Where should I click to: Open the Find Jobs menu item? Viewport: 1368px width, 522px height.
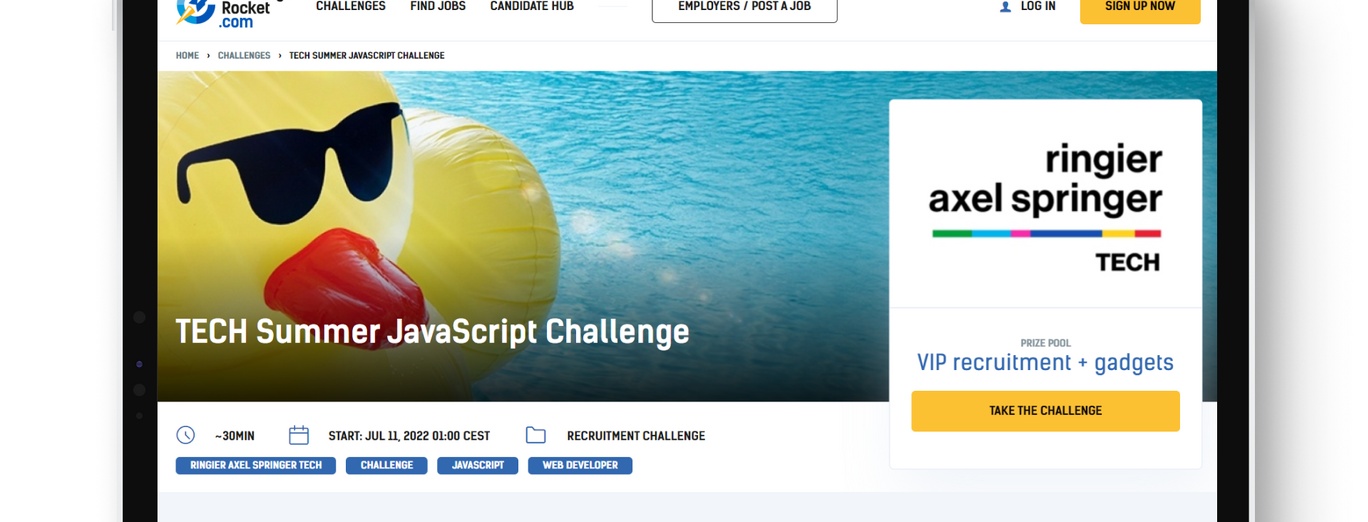[438, 6]
